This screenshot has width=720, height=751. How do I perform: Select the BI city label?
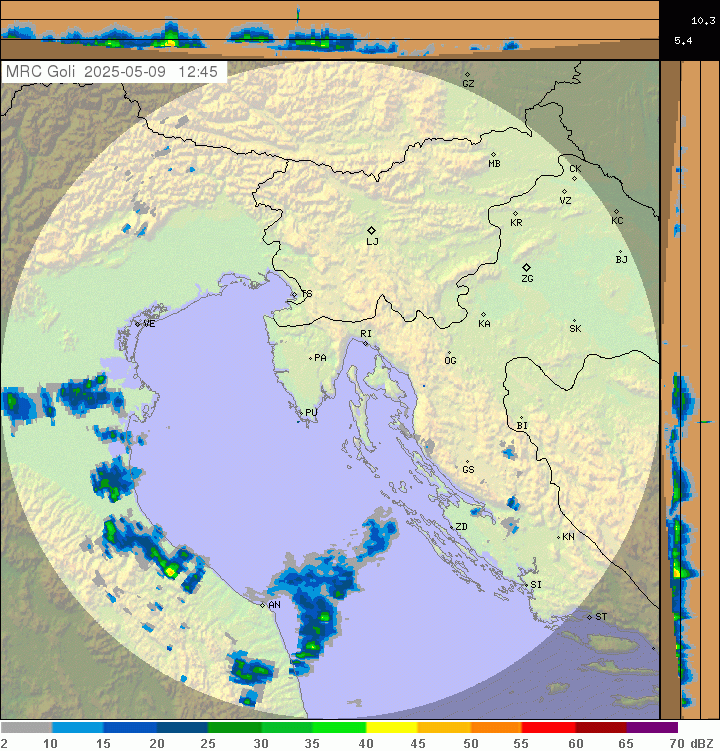(522, 426)
